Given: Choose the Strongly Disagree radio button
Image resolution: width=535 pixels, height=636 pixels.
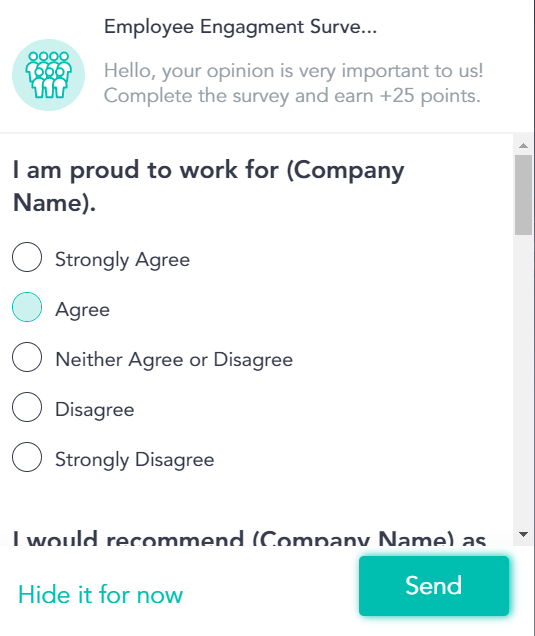Looking at the screenshot, I should (27, 457).
